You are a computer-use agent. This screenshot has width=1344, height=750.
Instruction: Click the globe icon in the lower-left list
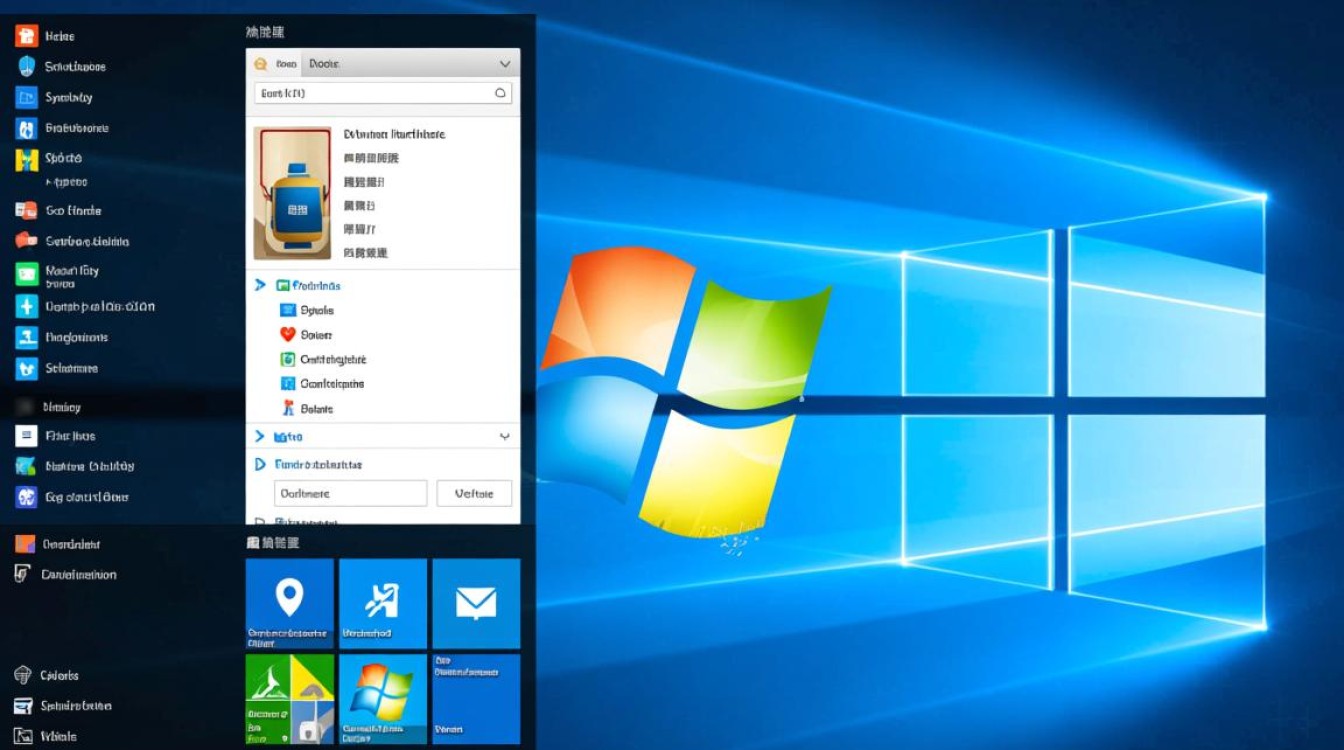point(23,675)
